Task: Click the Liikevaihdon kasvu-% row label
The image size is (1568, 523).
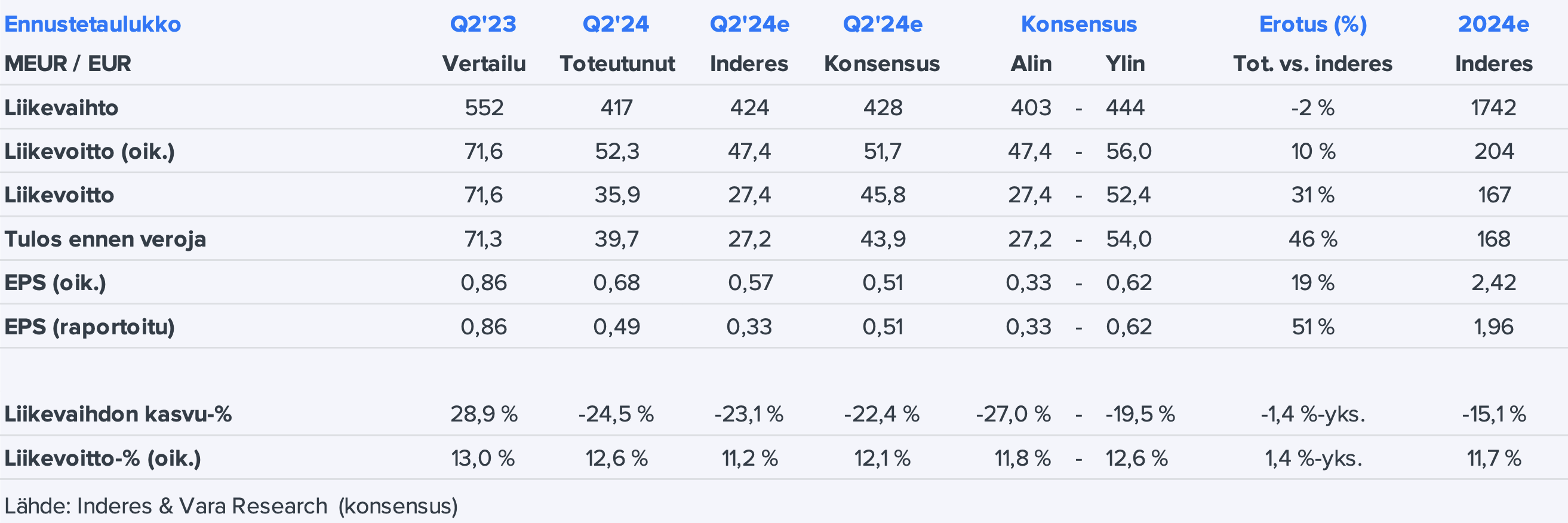Action: [x=118, y=414]
